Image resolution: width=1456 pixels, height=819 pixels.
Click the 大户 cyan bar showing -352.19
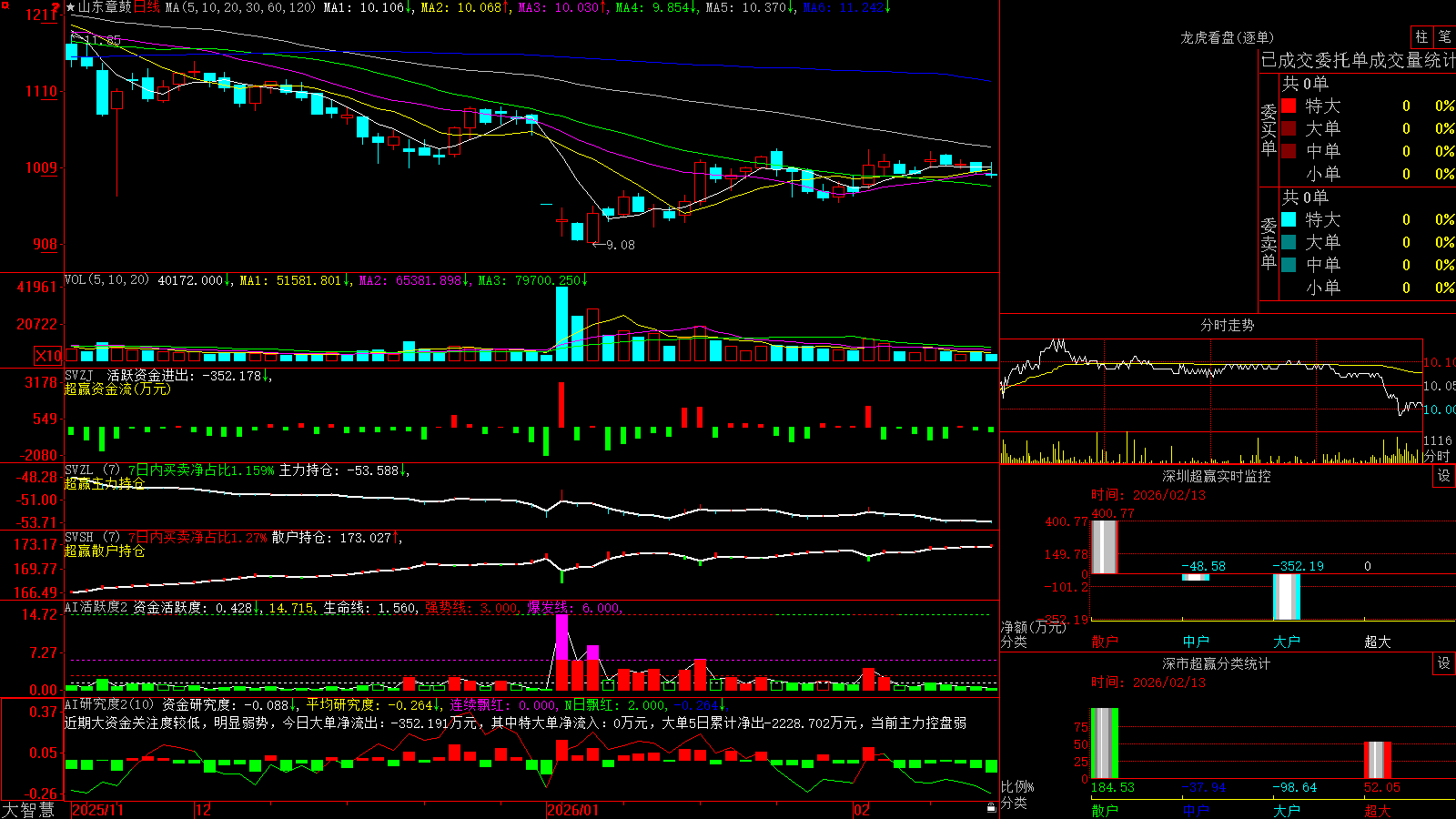(x=1287, y=597)
